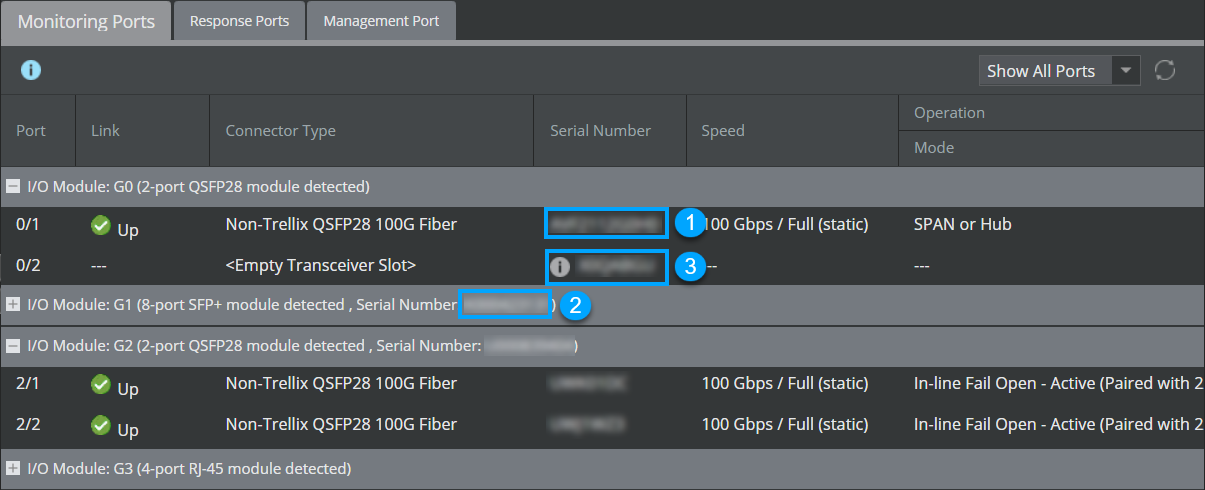Switch to Monitoring Ports tab
The width and height of the screenshot is (1205, 490).
(x=86, y=21)
